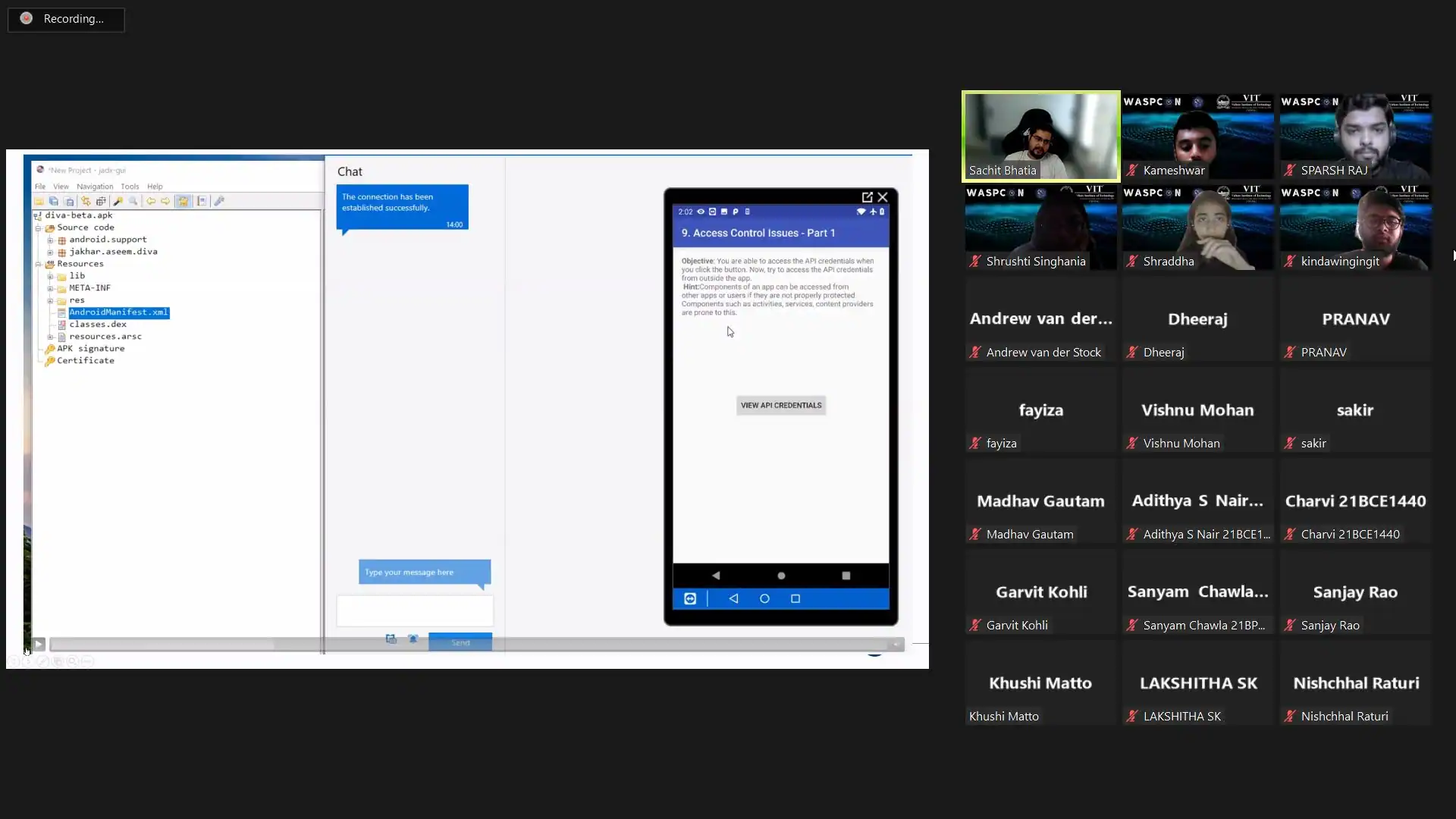This screenshot has width=1456, height=819.
Task: Open the Tools menu
Action: pyautogui.click(x=130, y=187)
